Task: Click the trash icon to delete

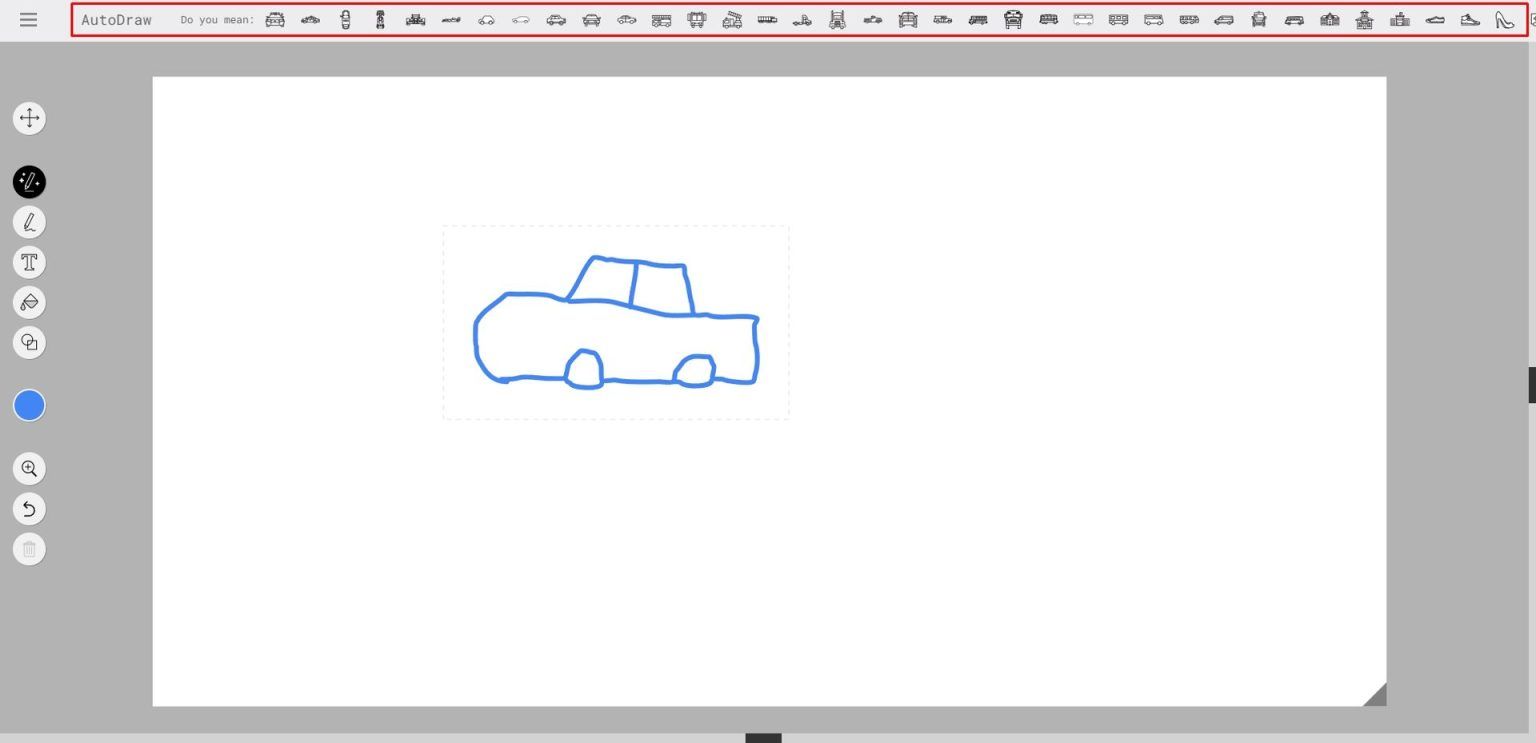Action: 29,548
